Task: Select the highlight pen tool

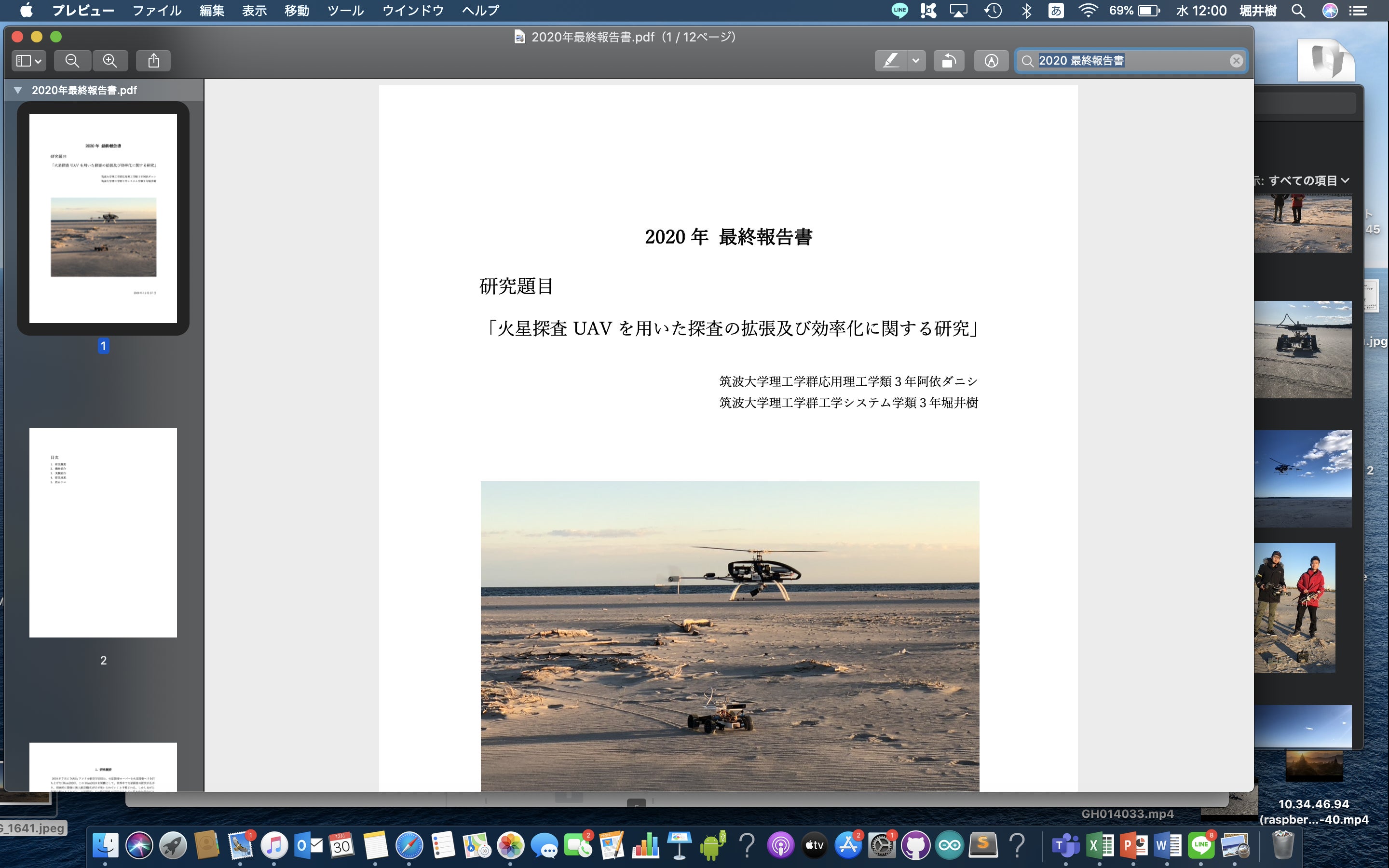Action: coord(891,61)
